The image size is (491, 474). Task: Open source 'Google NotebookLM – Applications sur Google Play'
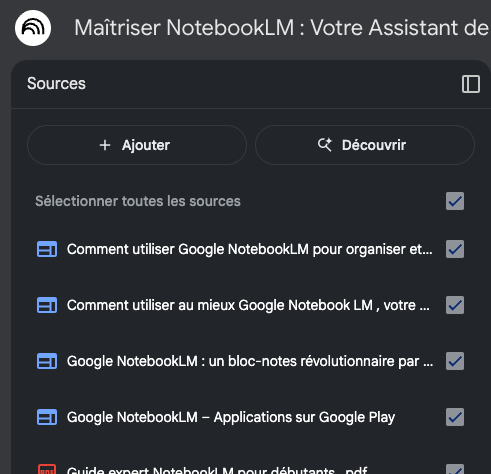(x=231, y=417)
